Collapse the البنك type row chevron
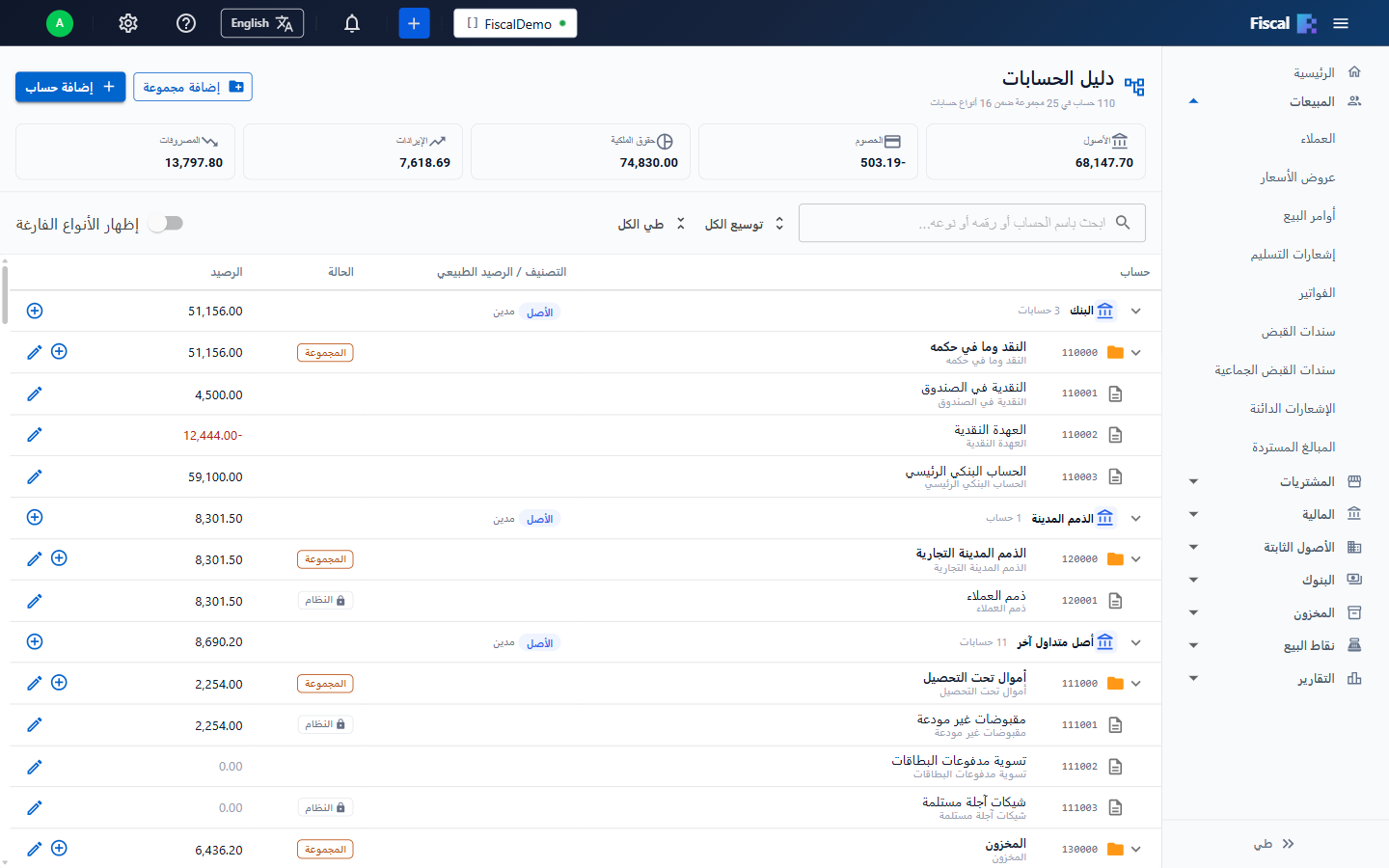 click(x=1136, y=311)
